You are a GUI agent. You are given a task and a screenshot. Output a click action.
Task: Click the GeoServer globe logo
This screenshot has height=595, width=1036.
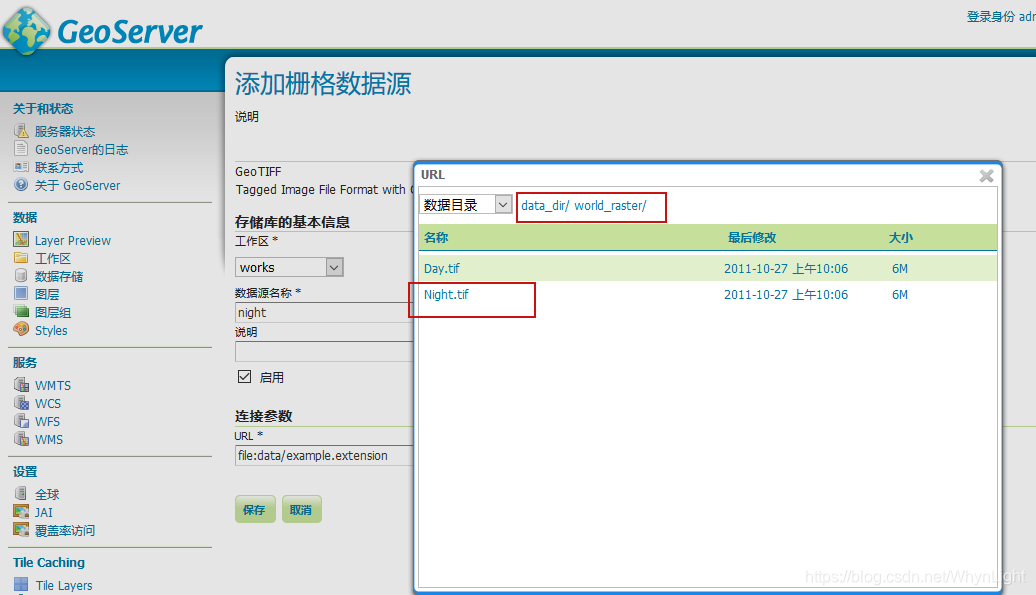pos(26,30)
